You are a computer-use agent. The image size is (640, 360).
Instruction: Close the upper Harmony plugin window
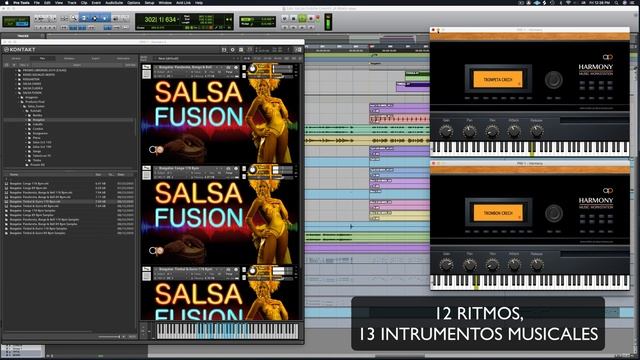pos(433,30)
